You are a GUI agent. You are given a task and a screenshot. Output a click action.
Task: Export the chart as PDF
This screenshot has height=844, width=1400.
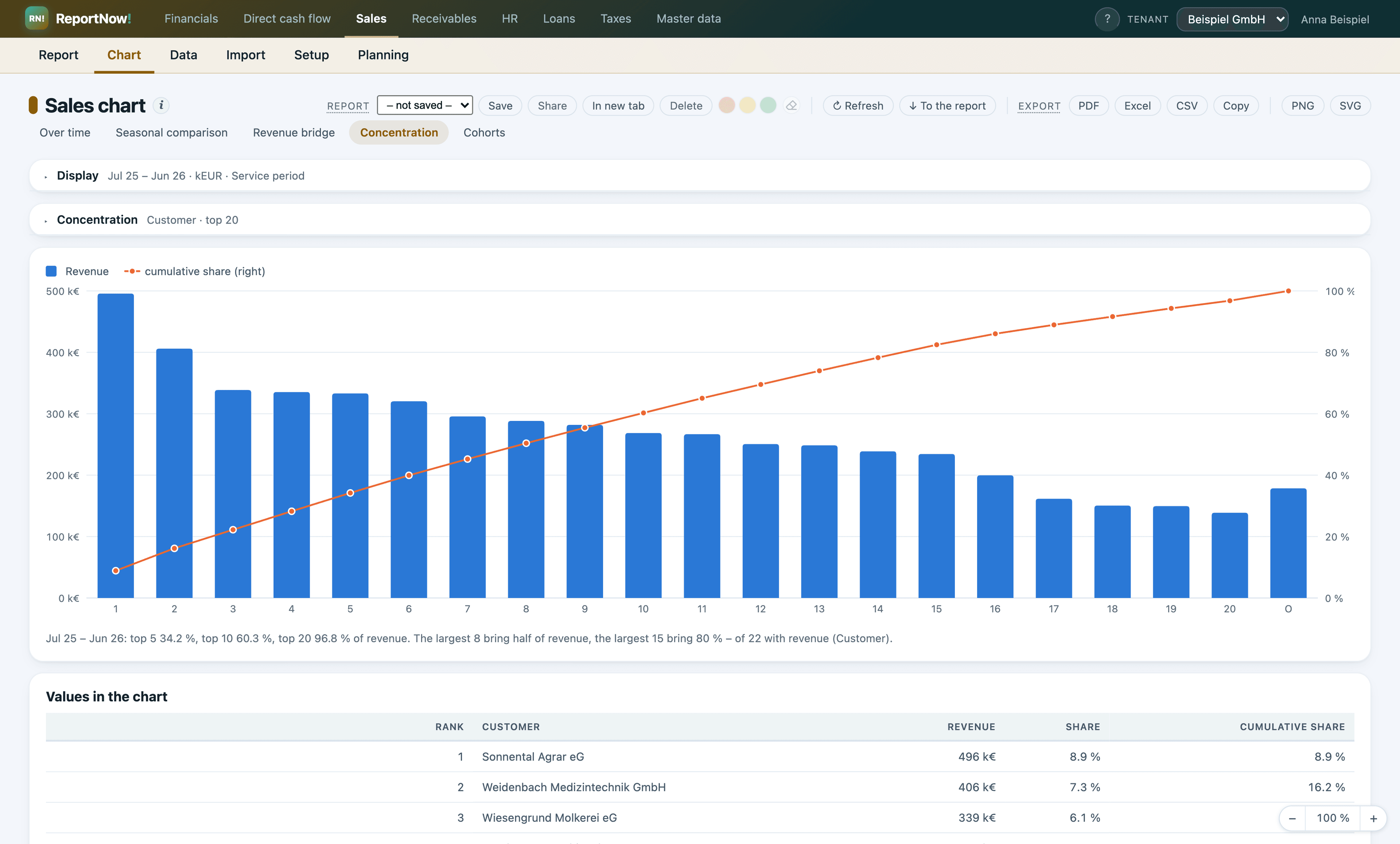pyautogui.click(x=1089, y=105)
